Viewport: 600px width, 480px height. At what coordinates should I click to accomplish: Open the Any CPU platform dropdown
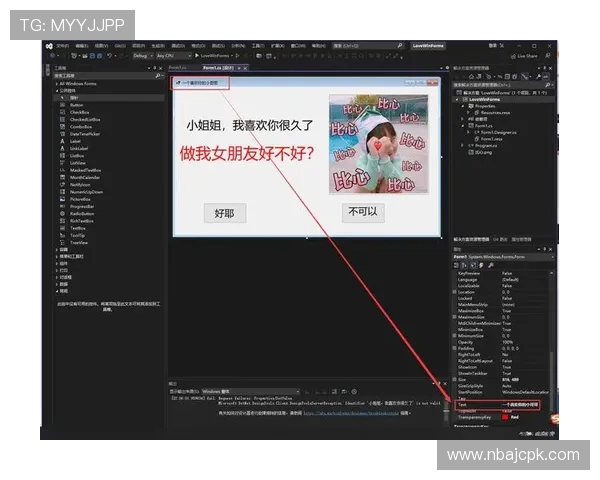coord(174,56)
